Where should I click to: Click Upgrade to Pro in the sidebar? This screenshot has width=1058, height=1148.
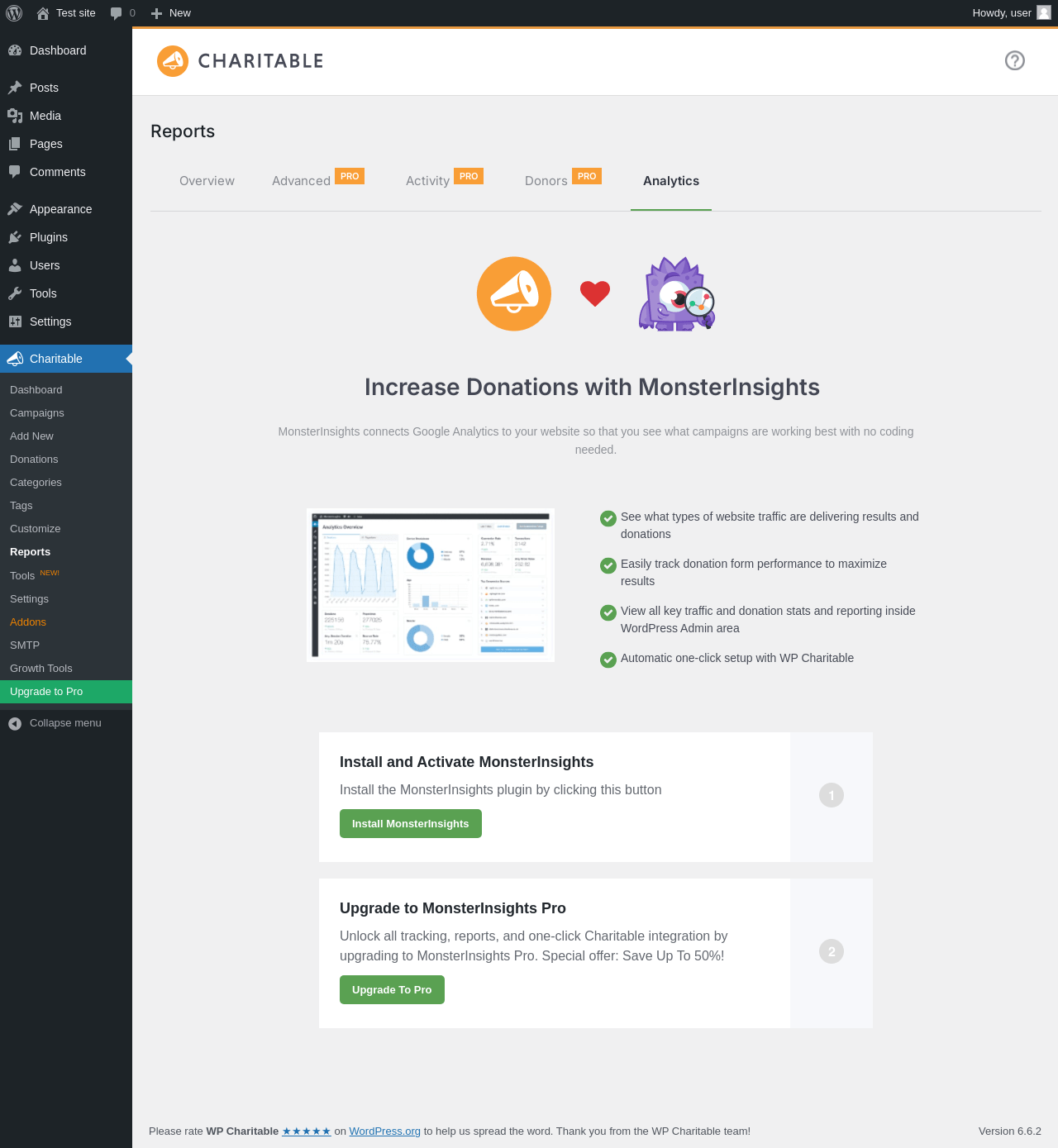66,692
